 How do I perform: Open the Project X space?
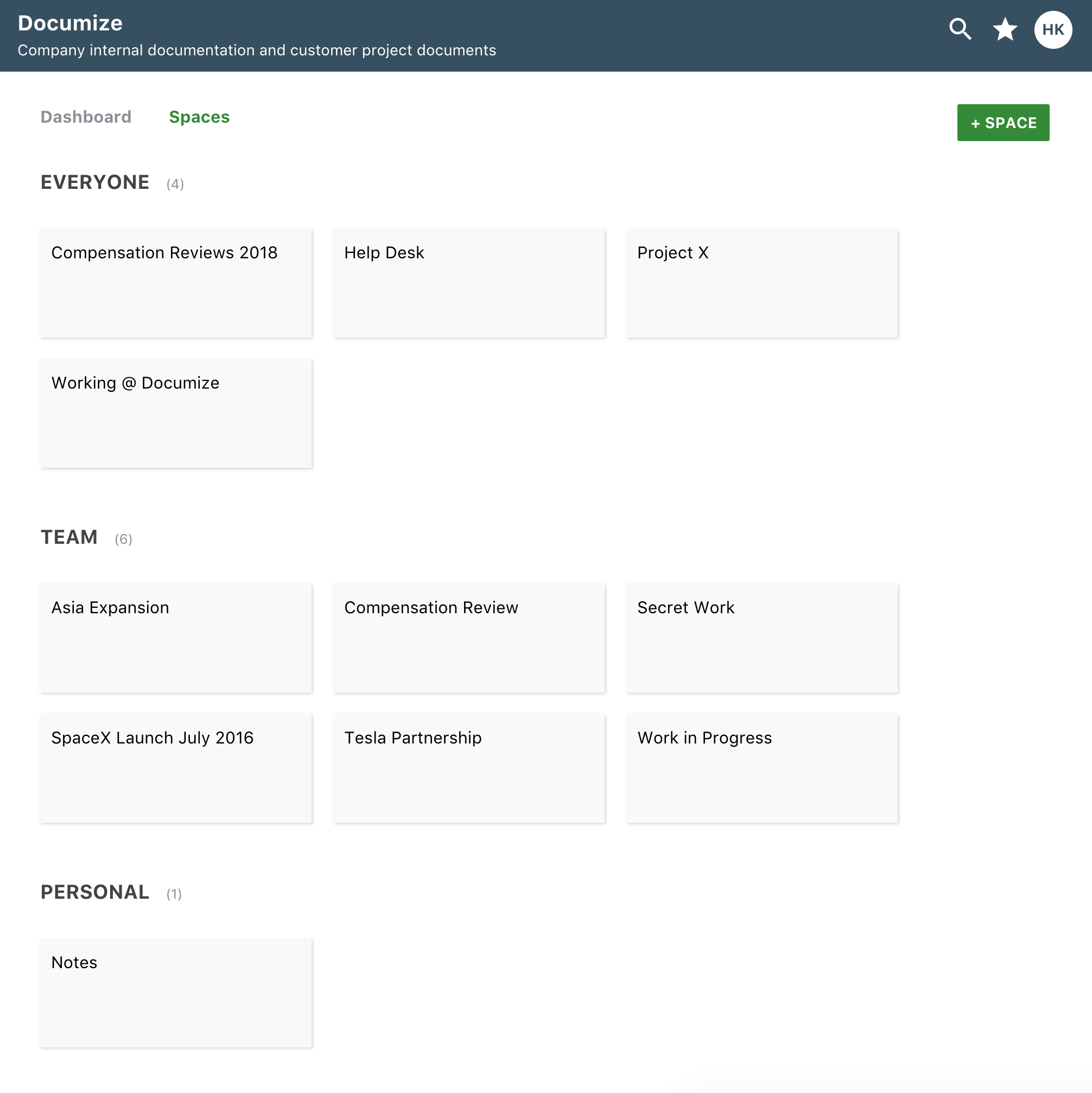click(761, 283)
